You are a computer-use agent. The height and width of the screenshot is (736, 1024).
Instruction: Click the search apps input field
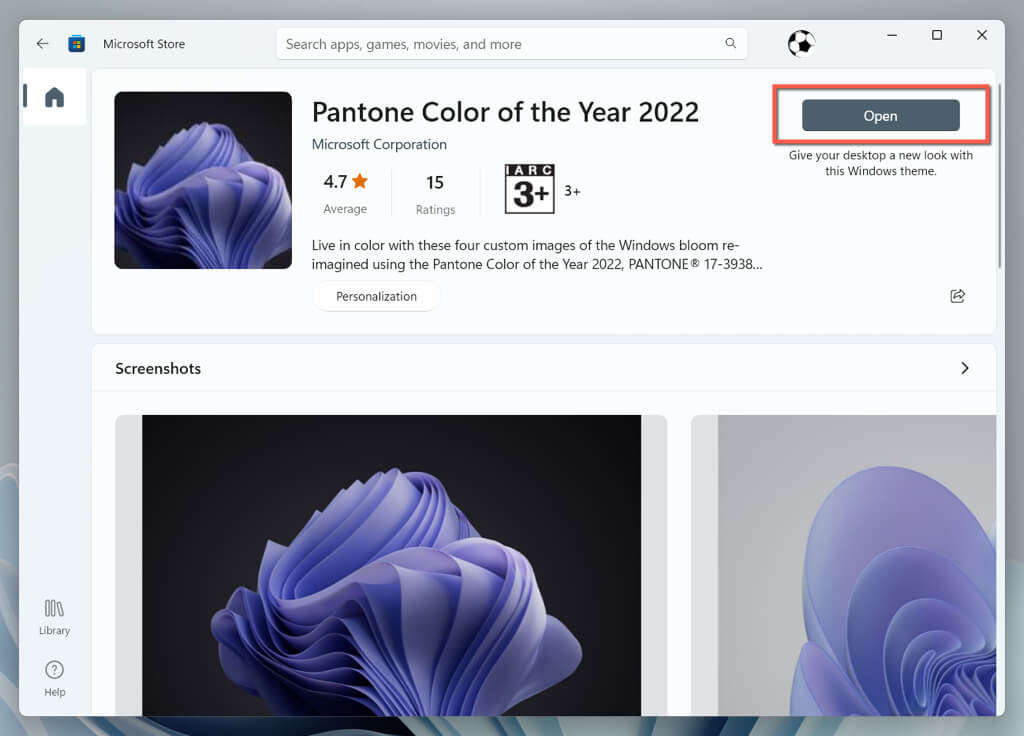tap(500, 44)
